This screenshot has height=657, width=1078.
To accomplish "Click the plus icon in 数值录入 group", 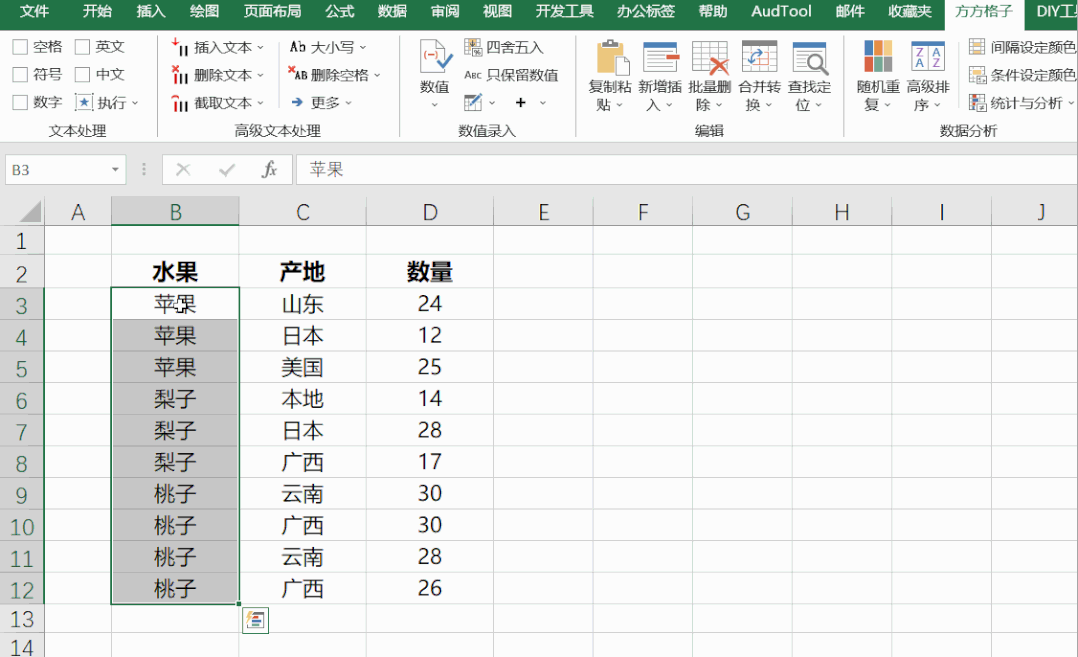I will [x=520, y=102].
